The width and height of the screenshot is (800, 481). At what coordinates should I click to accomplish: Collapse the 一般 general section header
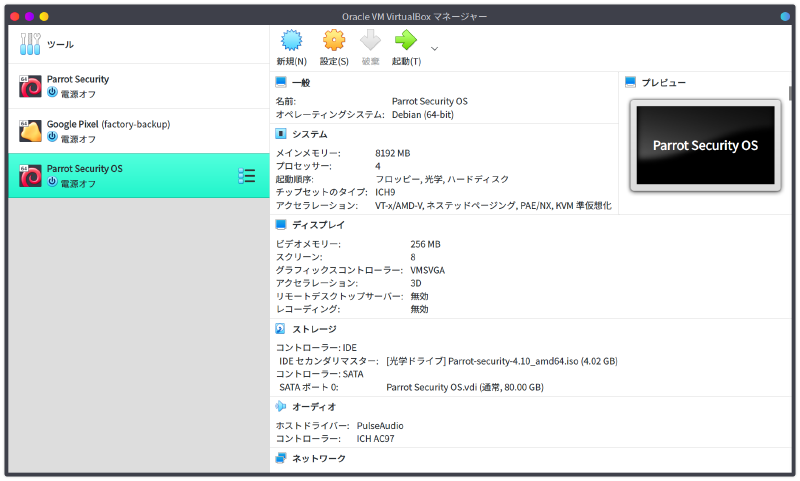click(300, 83)
